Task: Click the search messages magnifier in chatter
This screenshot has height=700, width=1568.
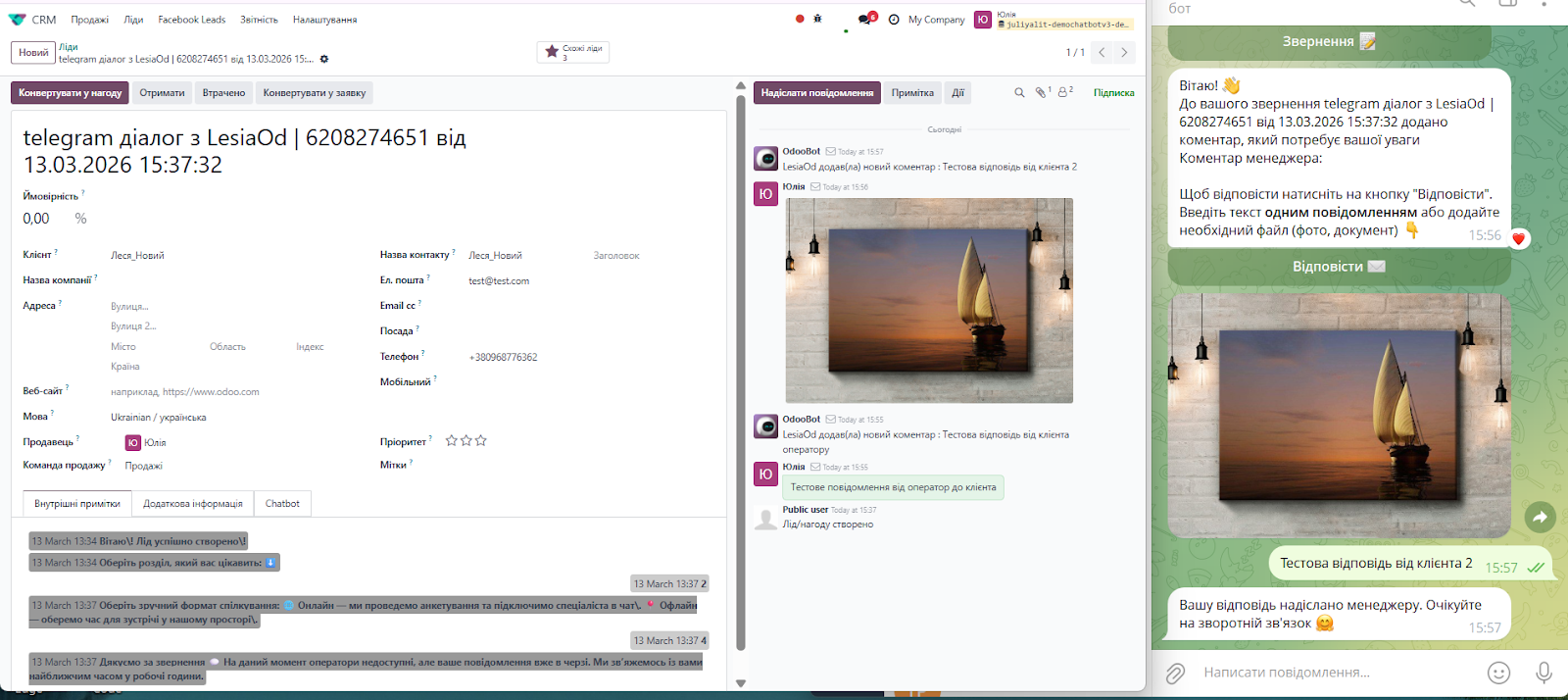Action: (x=1019, y=92)
